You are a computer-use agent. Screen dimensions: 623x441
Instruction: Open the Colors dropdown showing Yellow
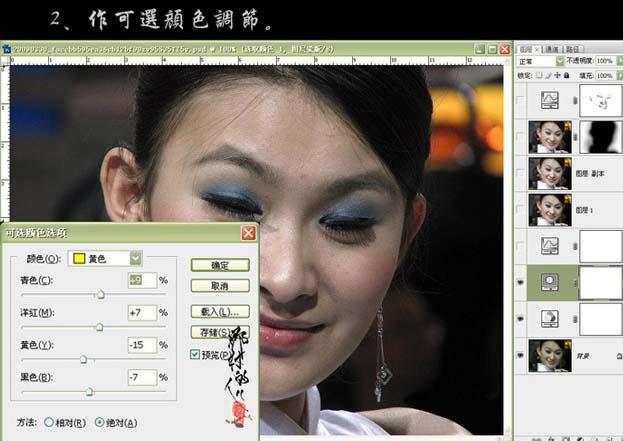click(136, 258)
